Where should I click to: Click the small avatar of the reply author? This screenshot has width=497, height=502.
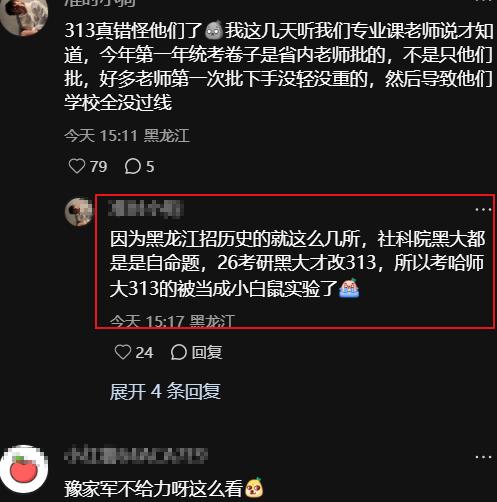tap(79, 212)
